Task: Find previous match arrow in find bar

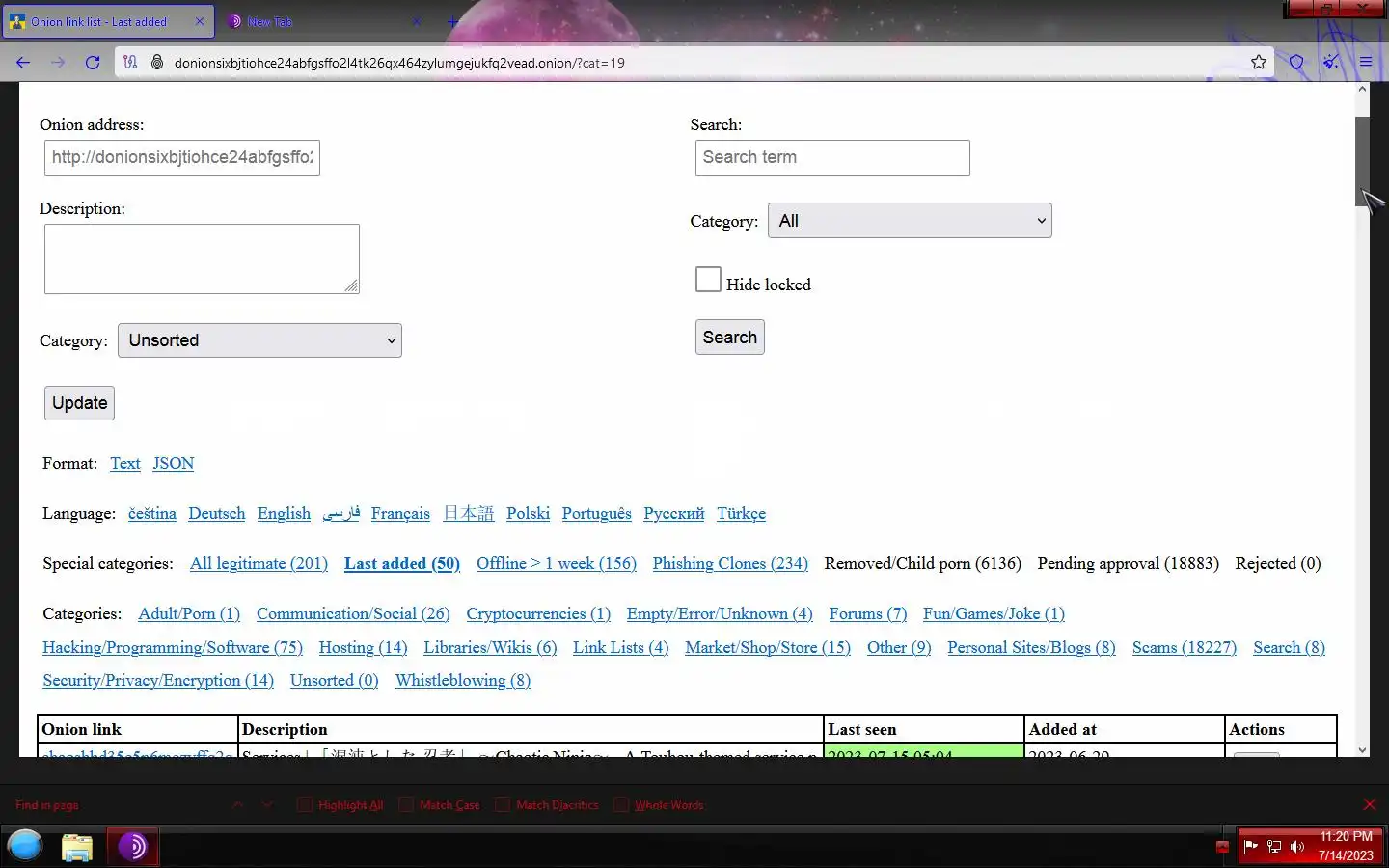Action: tap(237, 804)
